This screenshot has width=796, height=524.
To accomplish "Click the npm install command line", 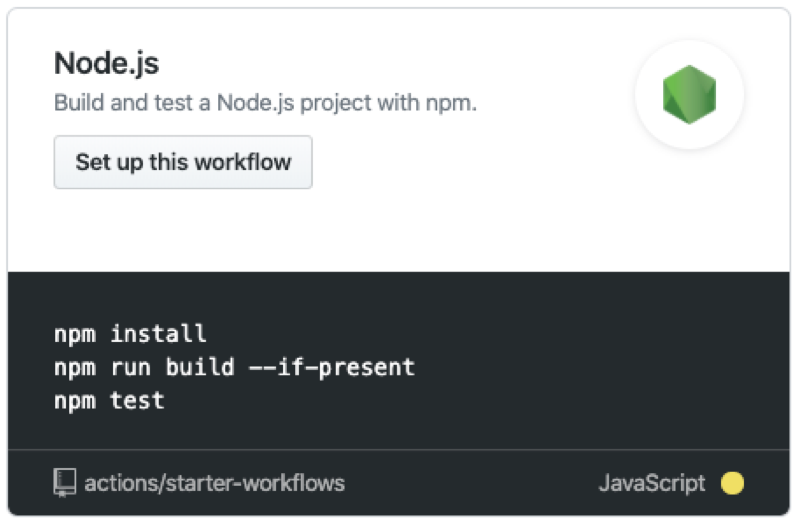I will pyautogui.click(x=130, y=334).
